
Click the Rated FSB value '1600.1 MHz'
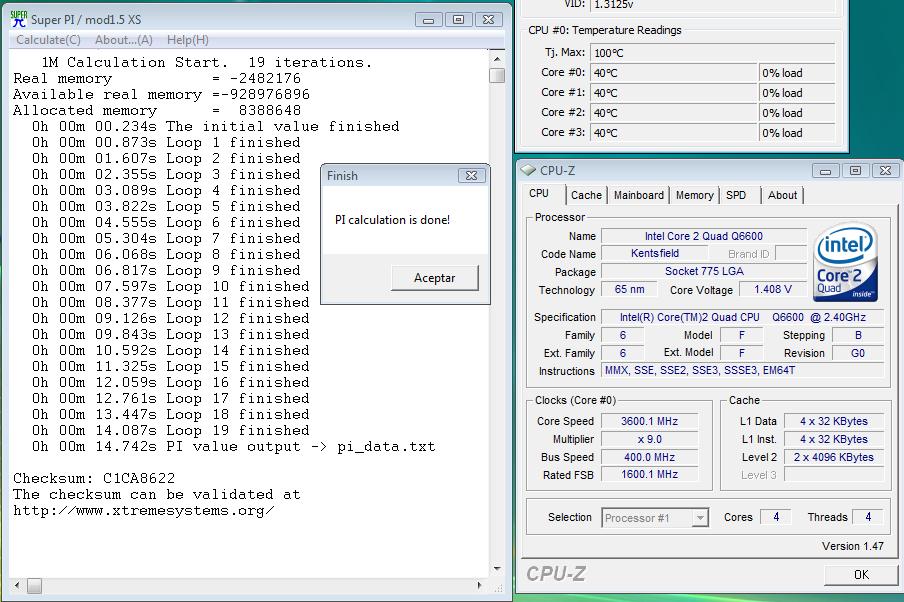650,474
